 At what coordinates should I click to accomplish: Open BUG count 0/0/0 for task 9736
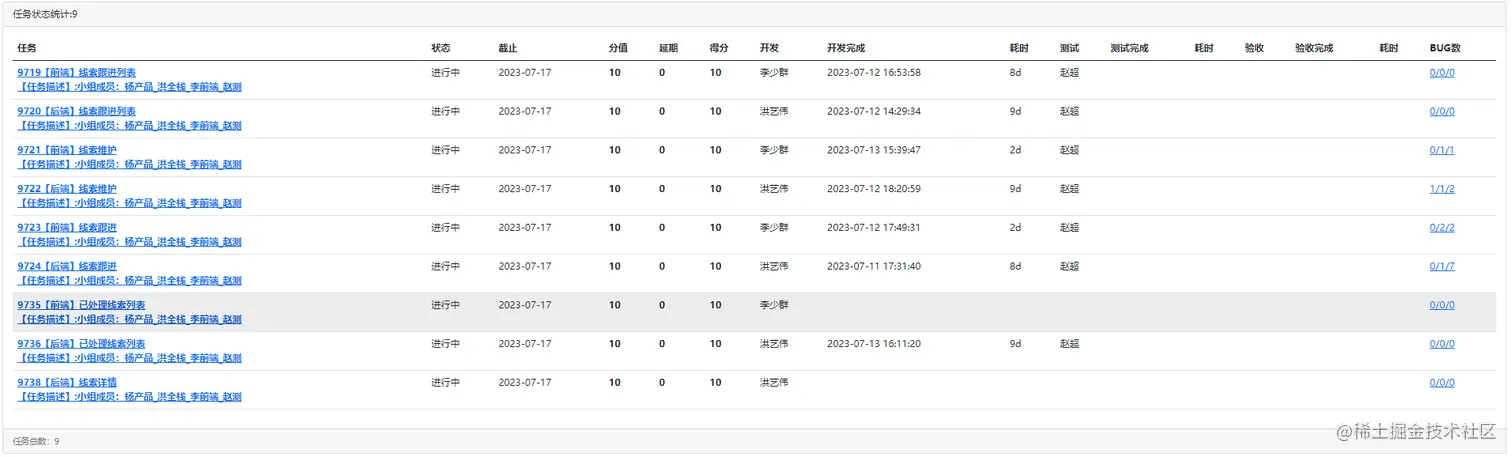[x=1442, y=344]
